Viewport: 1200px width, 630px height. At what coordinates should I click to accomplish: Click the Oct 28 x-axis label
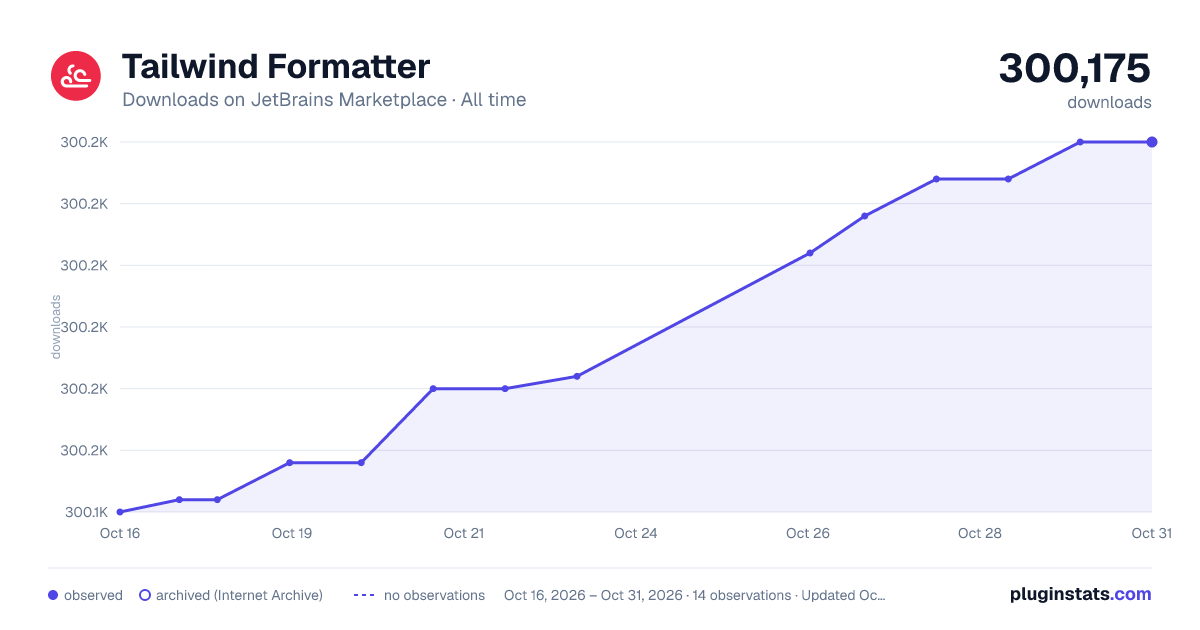coord(980,533)
